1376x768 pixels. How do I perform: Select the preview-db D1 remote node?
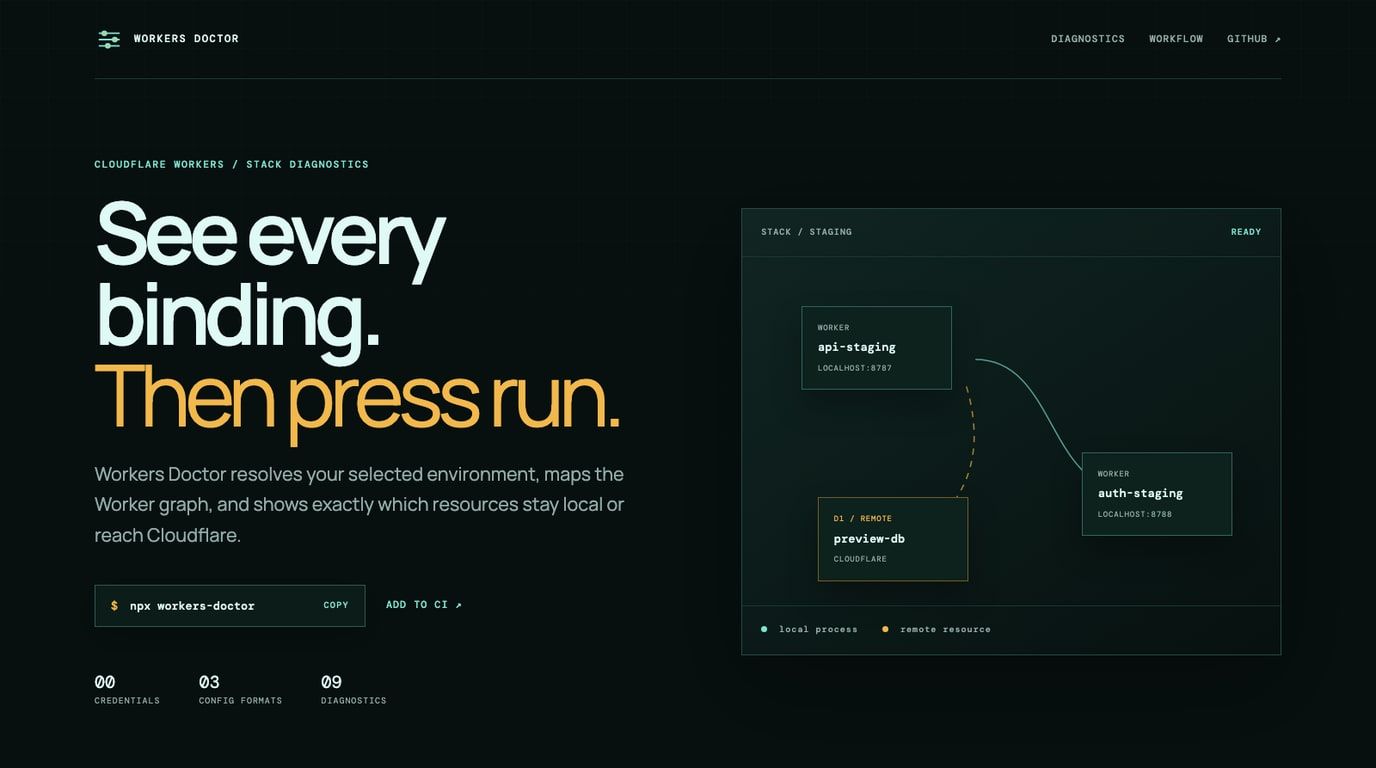click(x=893, y=539)
